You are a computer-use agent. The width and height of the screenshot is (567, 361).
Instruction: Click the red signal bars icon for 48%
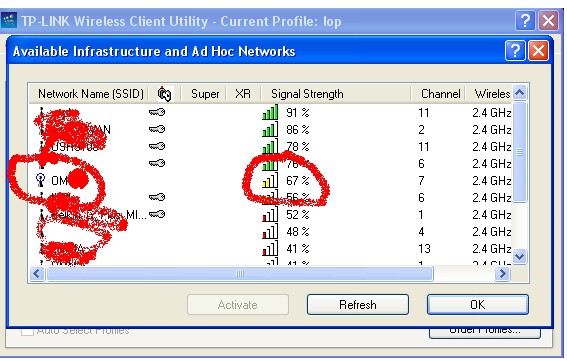[x=270, y=231]
